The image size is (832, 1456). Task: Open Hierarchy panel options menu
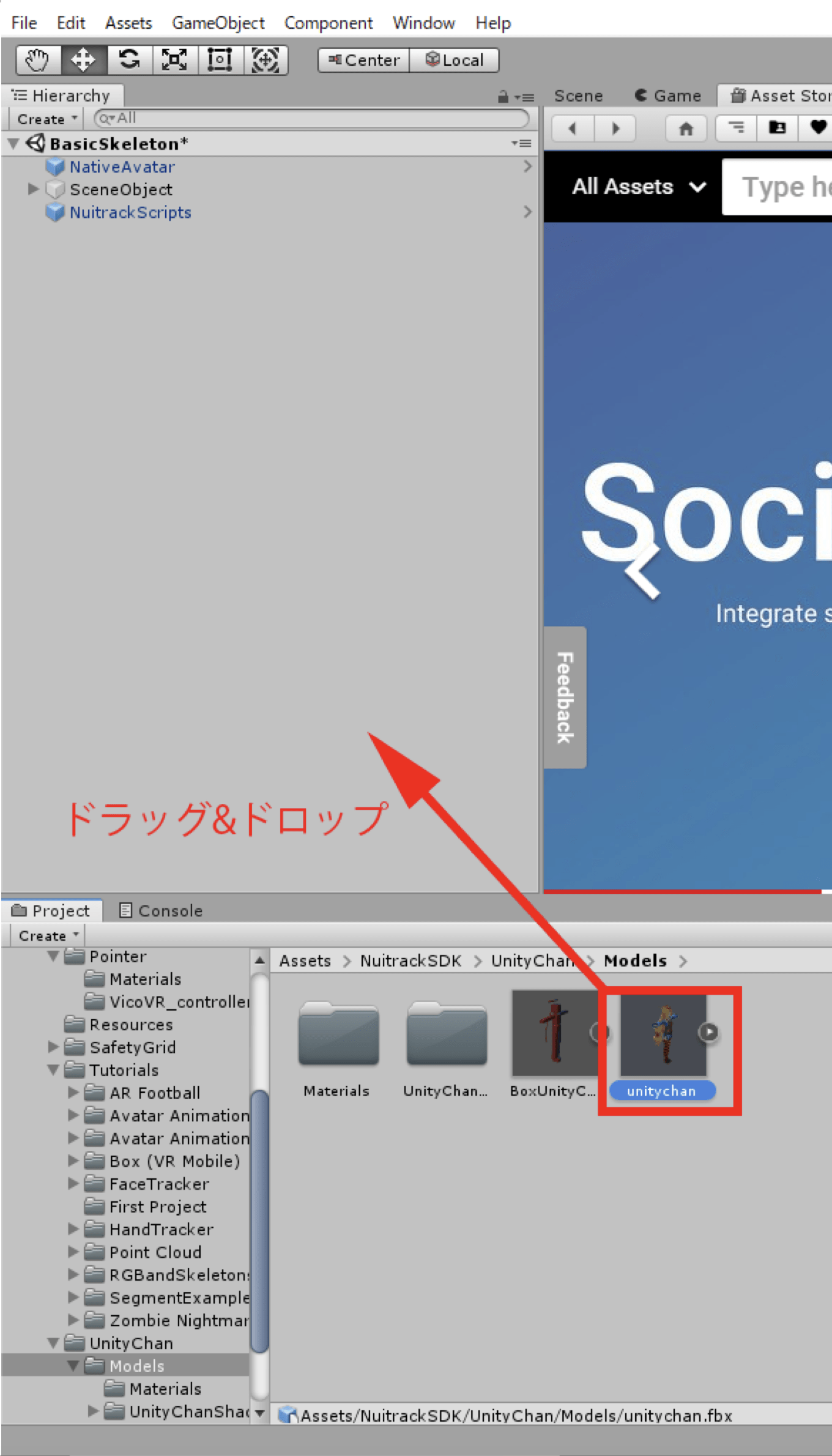[524, 97]
